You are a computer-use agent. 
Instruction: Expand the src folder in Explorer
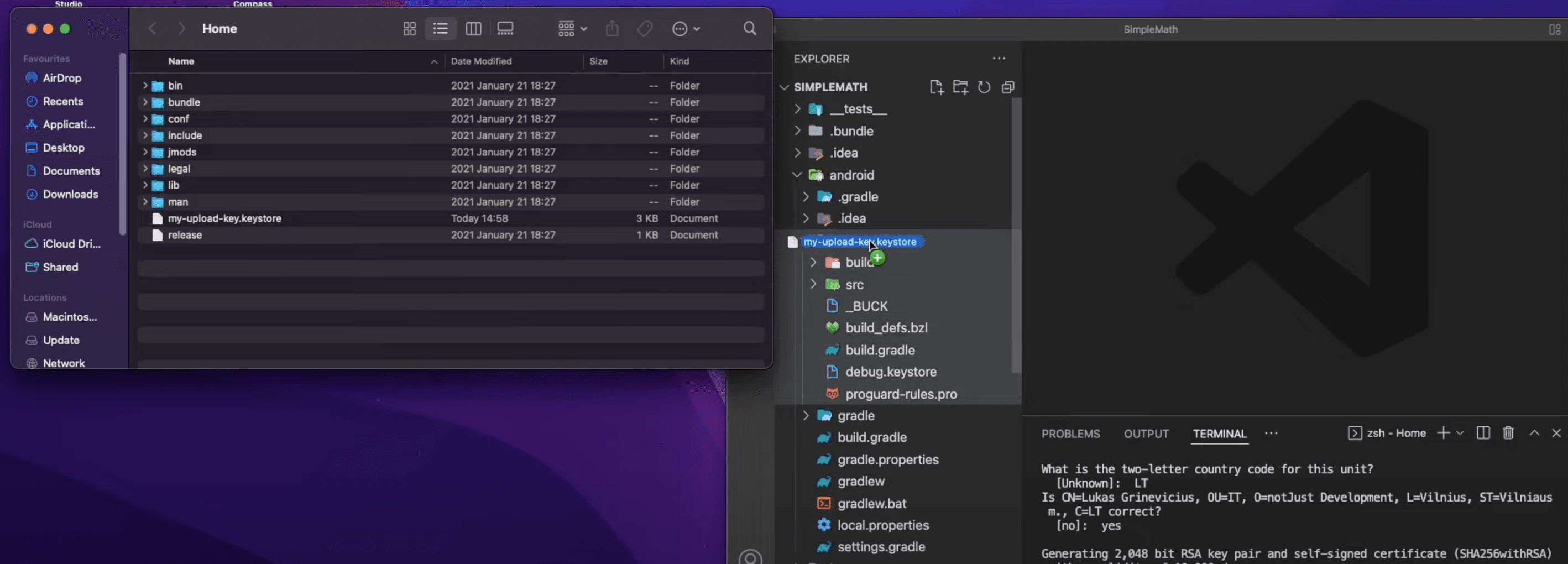[x=813, y=284]
